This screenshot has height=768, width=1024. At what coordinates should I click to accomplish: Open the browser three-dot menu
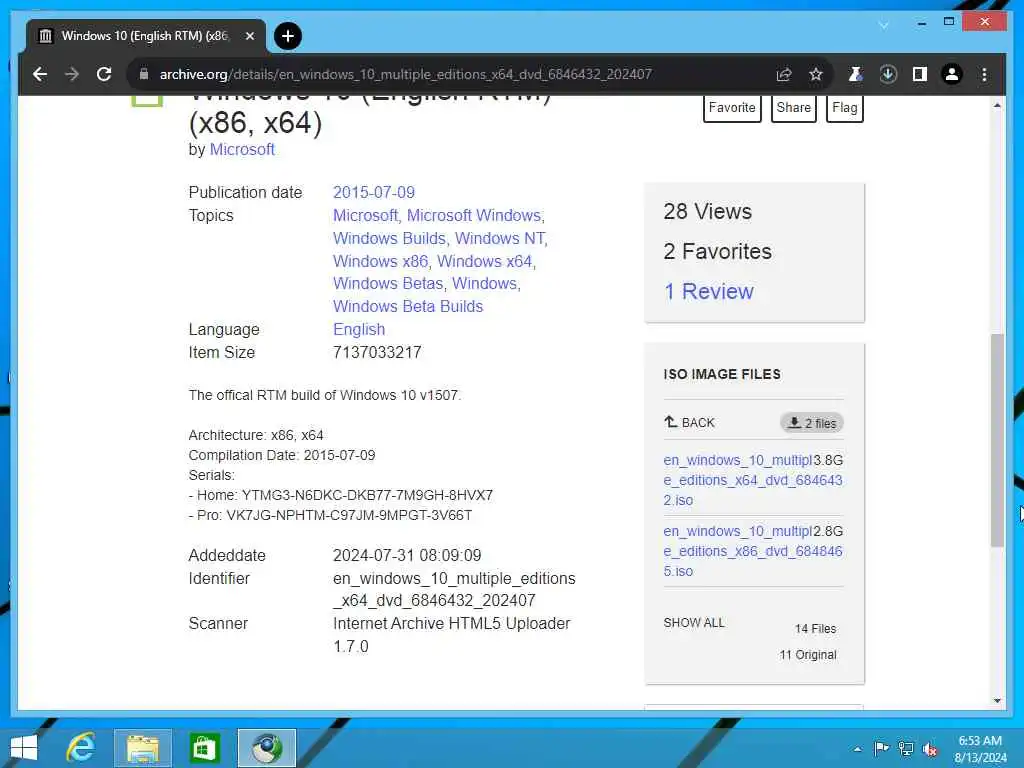(x=984, y=74)
